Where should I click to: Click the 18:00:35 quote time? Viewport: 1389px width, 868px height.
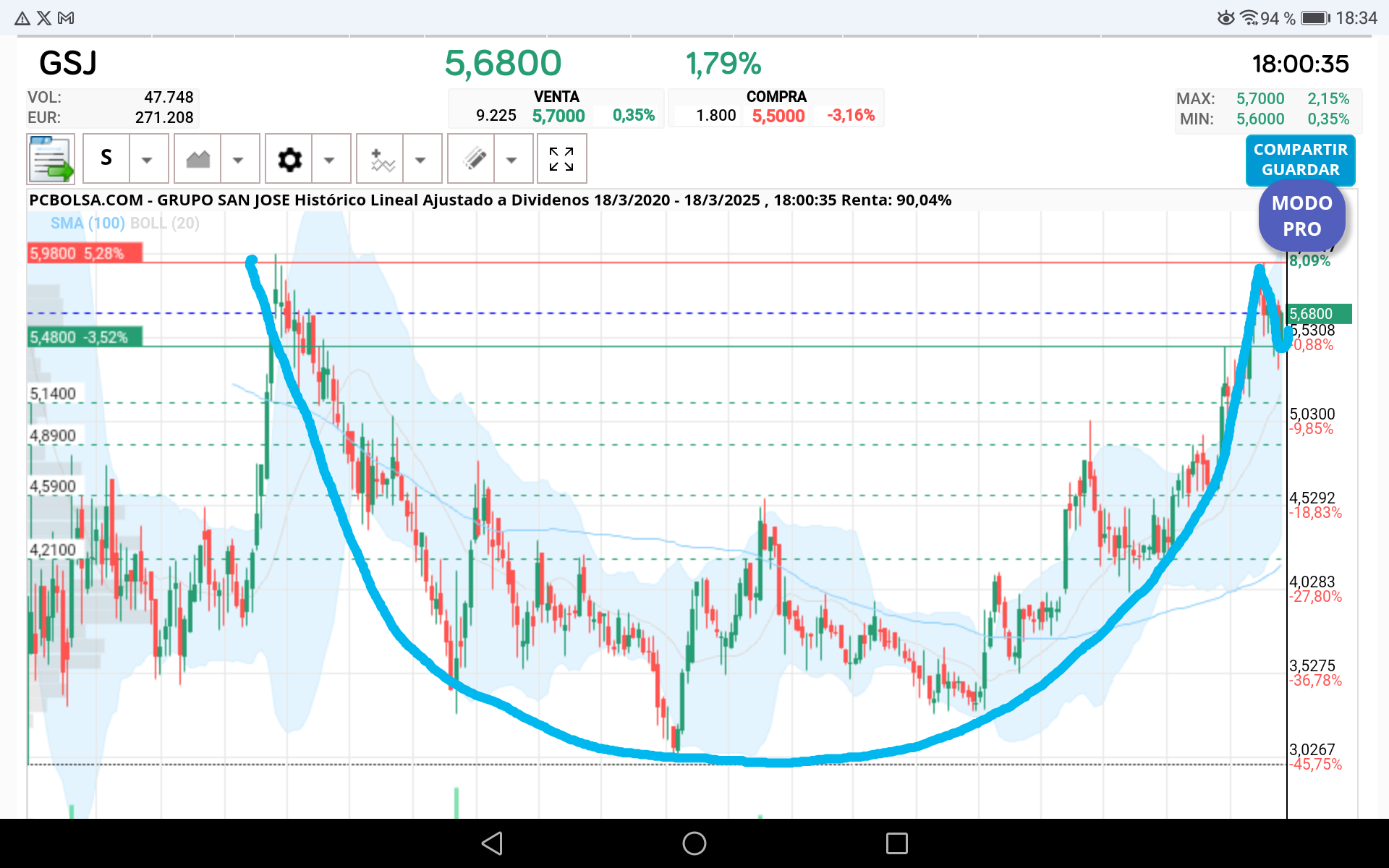1300,64
